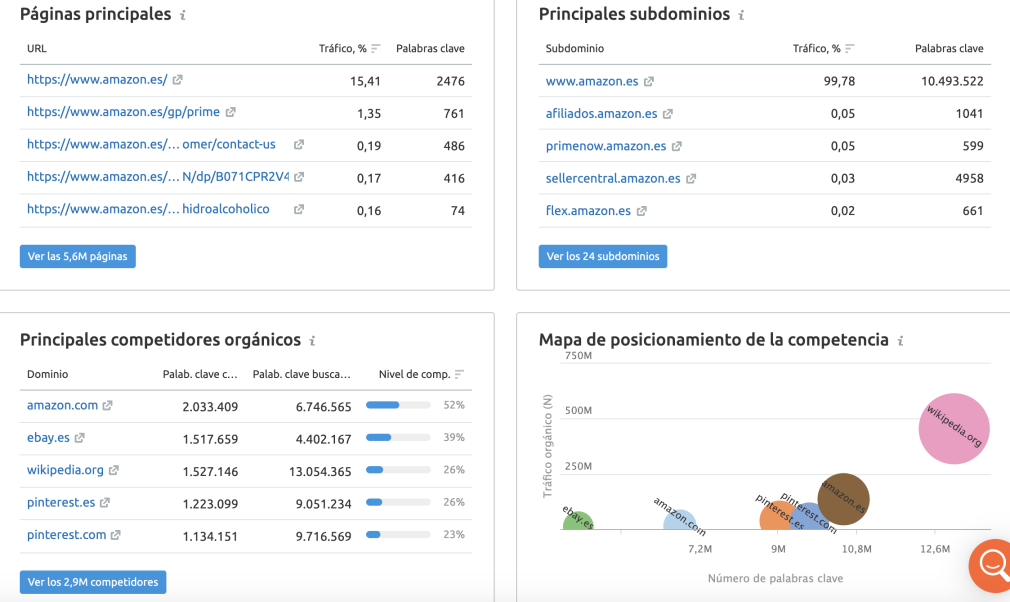Select the light blue amazon.com bubble
Viewport: 1010px width, 602px height.
click(680, 520)
